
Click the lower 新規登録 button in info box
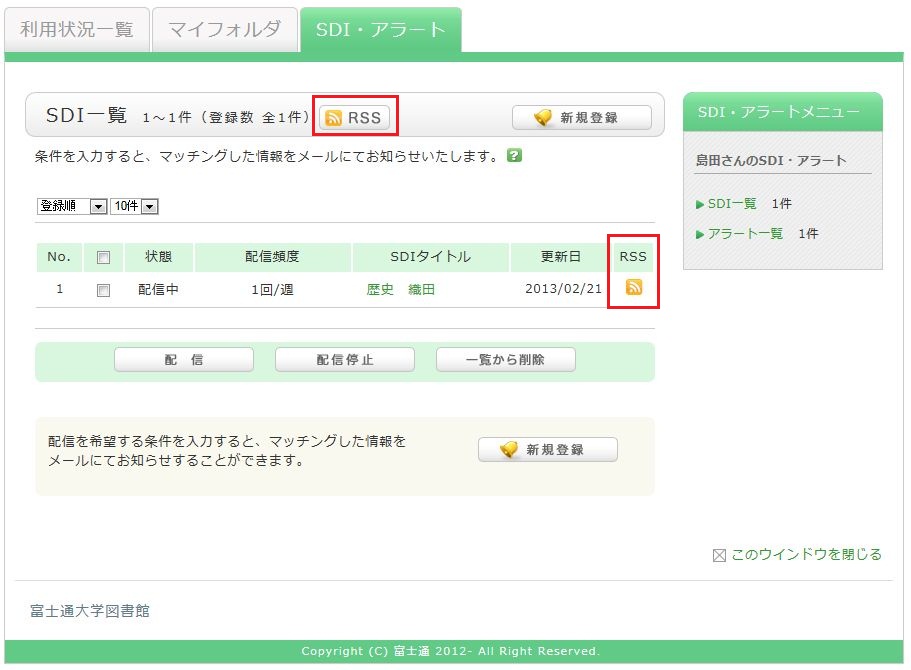(547, 450)
